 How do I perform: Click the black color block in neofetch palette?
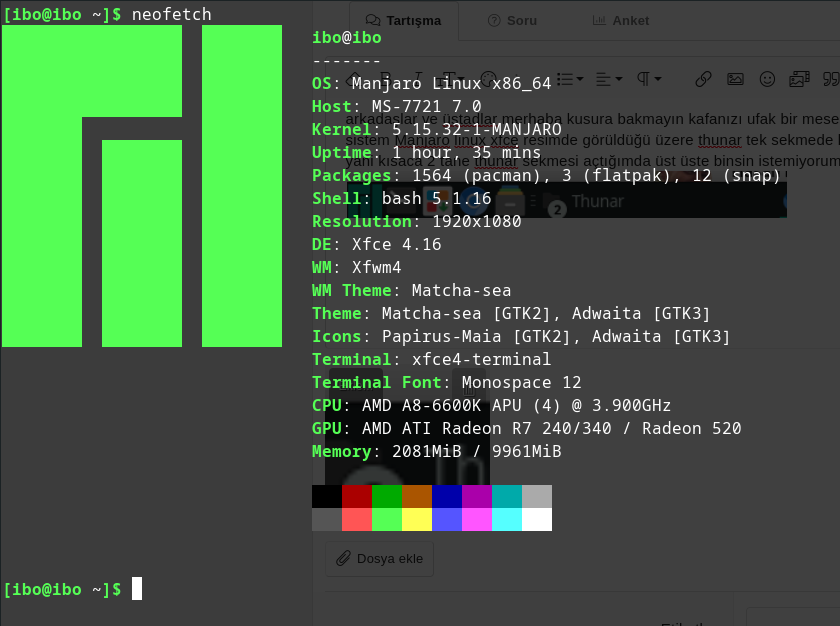(327, 496)
